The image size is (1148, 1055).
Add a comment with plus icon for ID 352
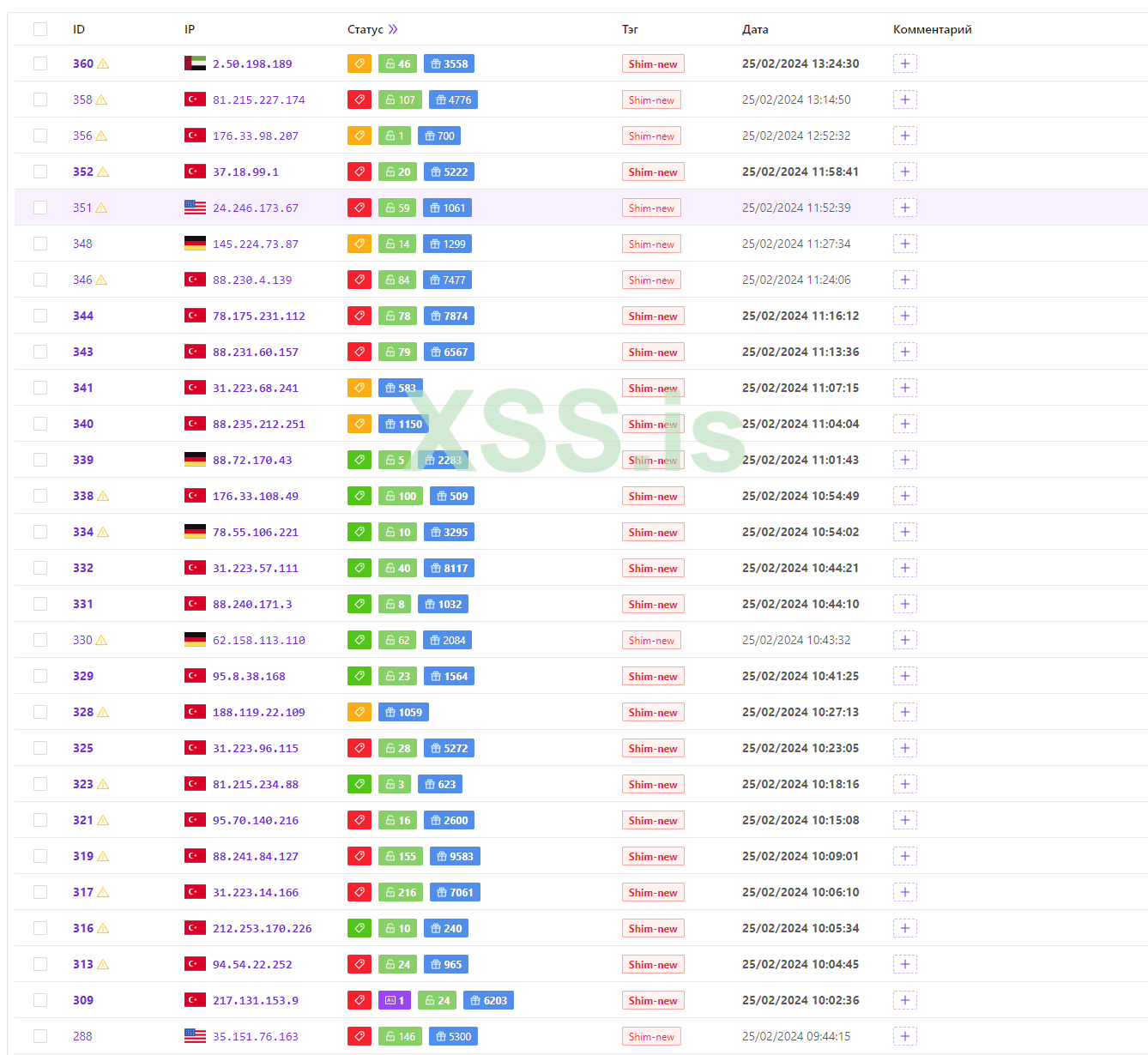(x=904, y=172)
